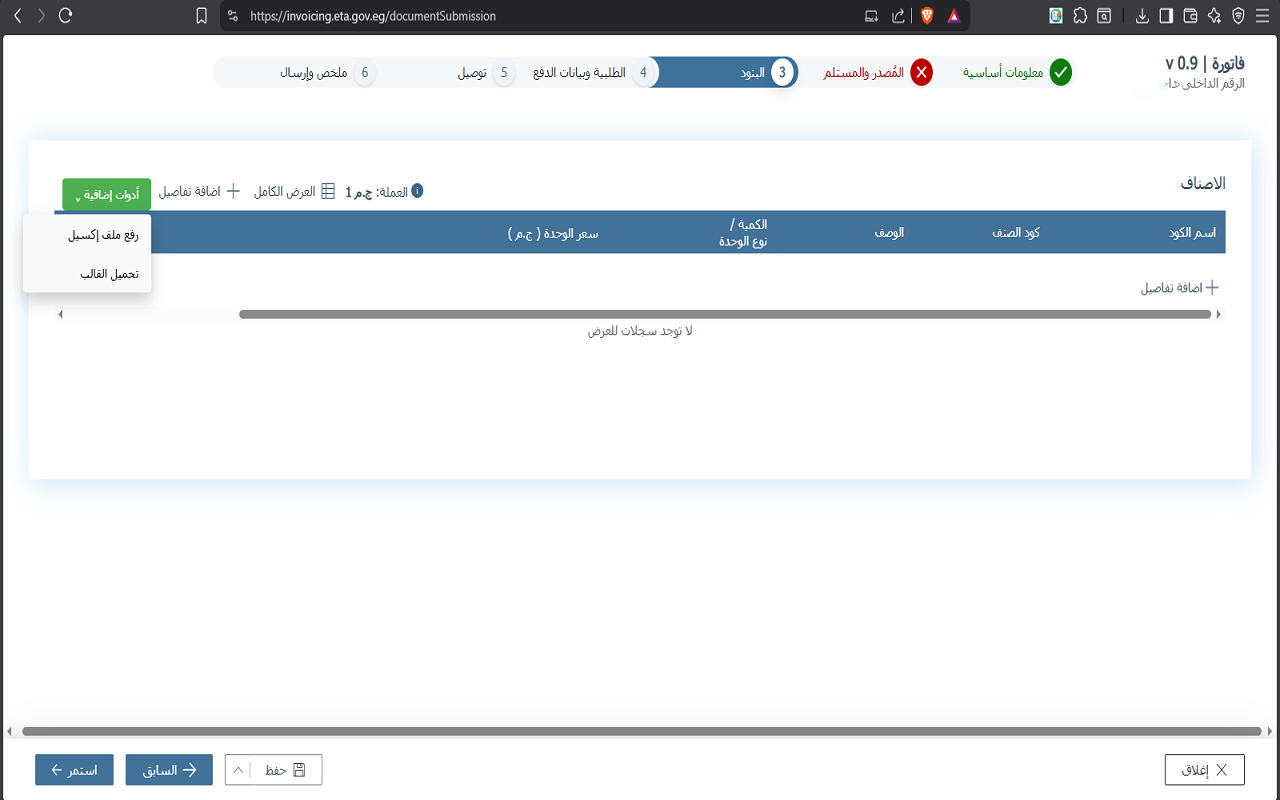Screen dimensions: 1280x800
Task: Open extensions puzzle menu
Action: (1081, 16)
